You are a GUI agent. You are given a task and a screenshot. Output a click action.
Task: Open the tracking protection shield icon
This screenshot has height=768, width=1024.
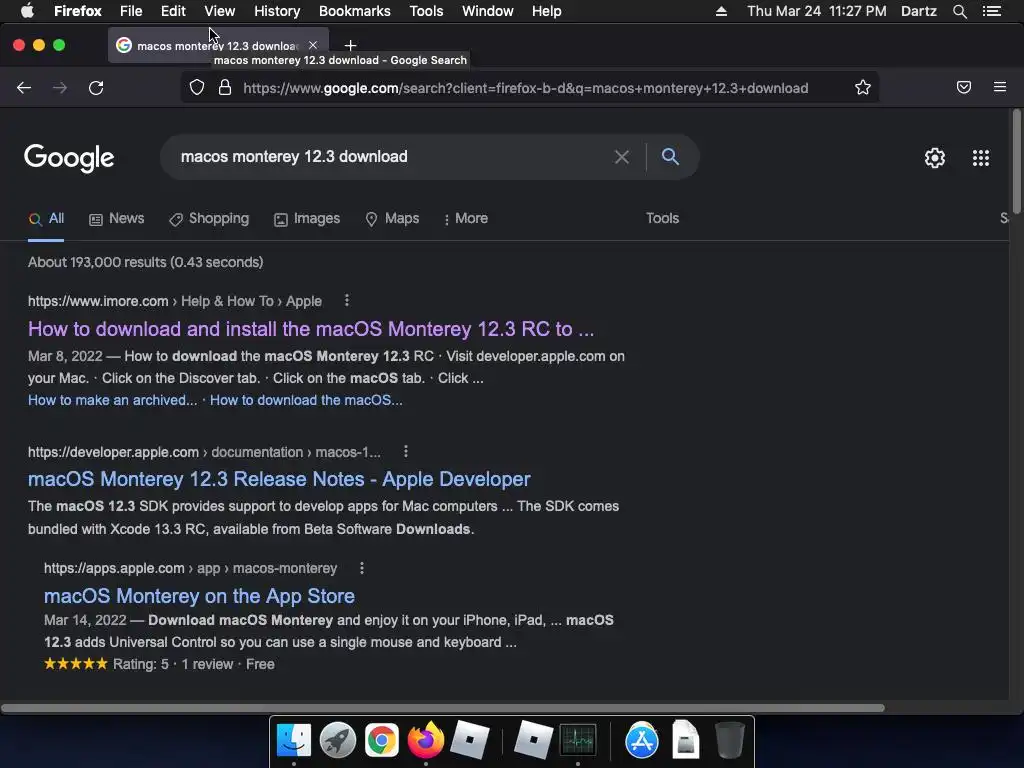[197, 88]
